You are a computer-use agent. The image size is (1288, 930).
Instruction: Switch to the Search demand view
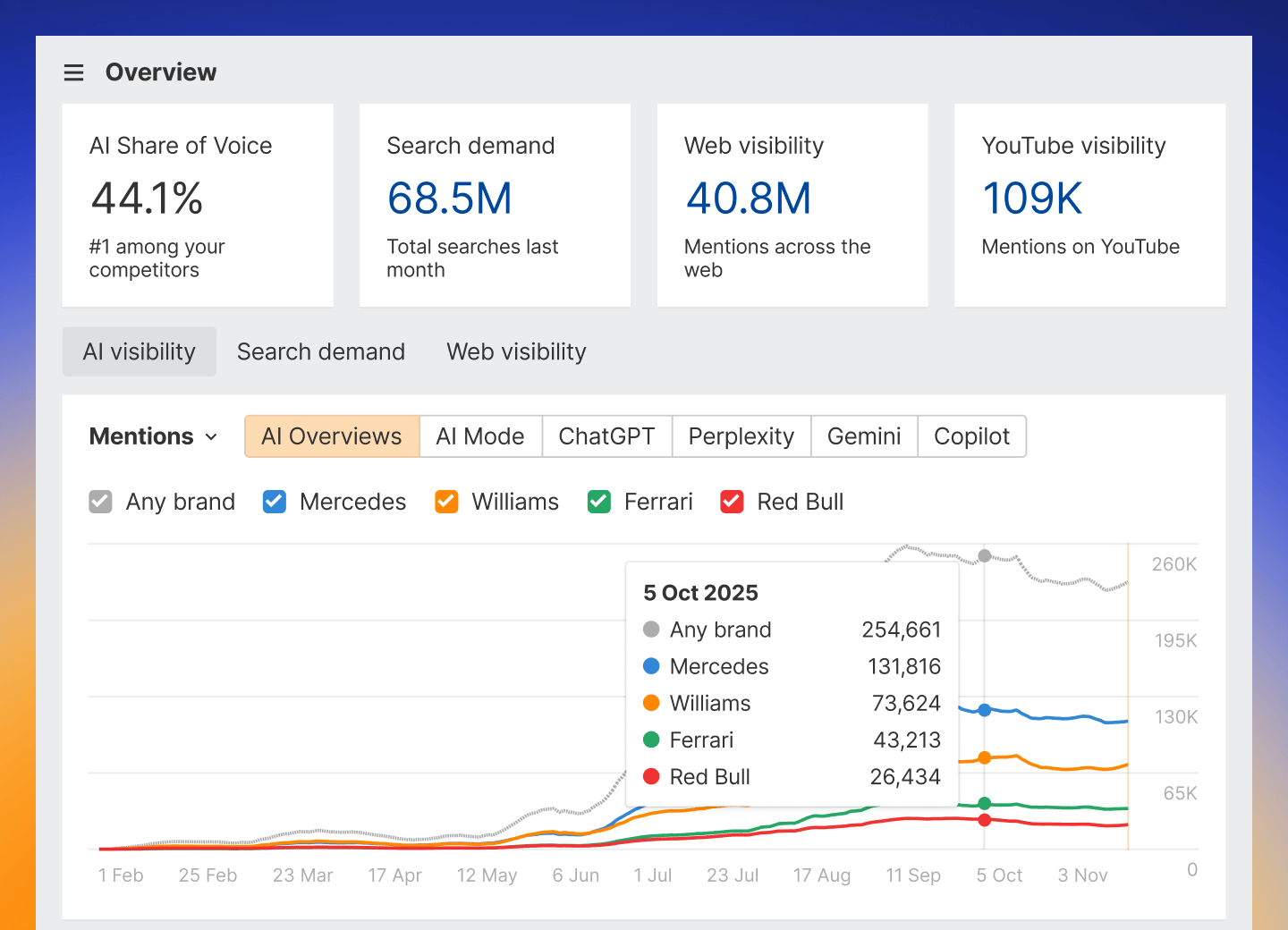click(321, 351)
